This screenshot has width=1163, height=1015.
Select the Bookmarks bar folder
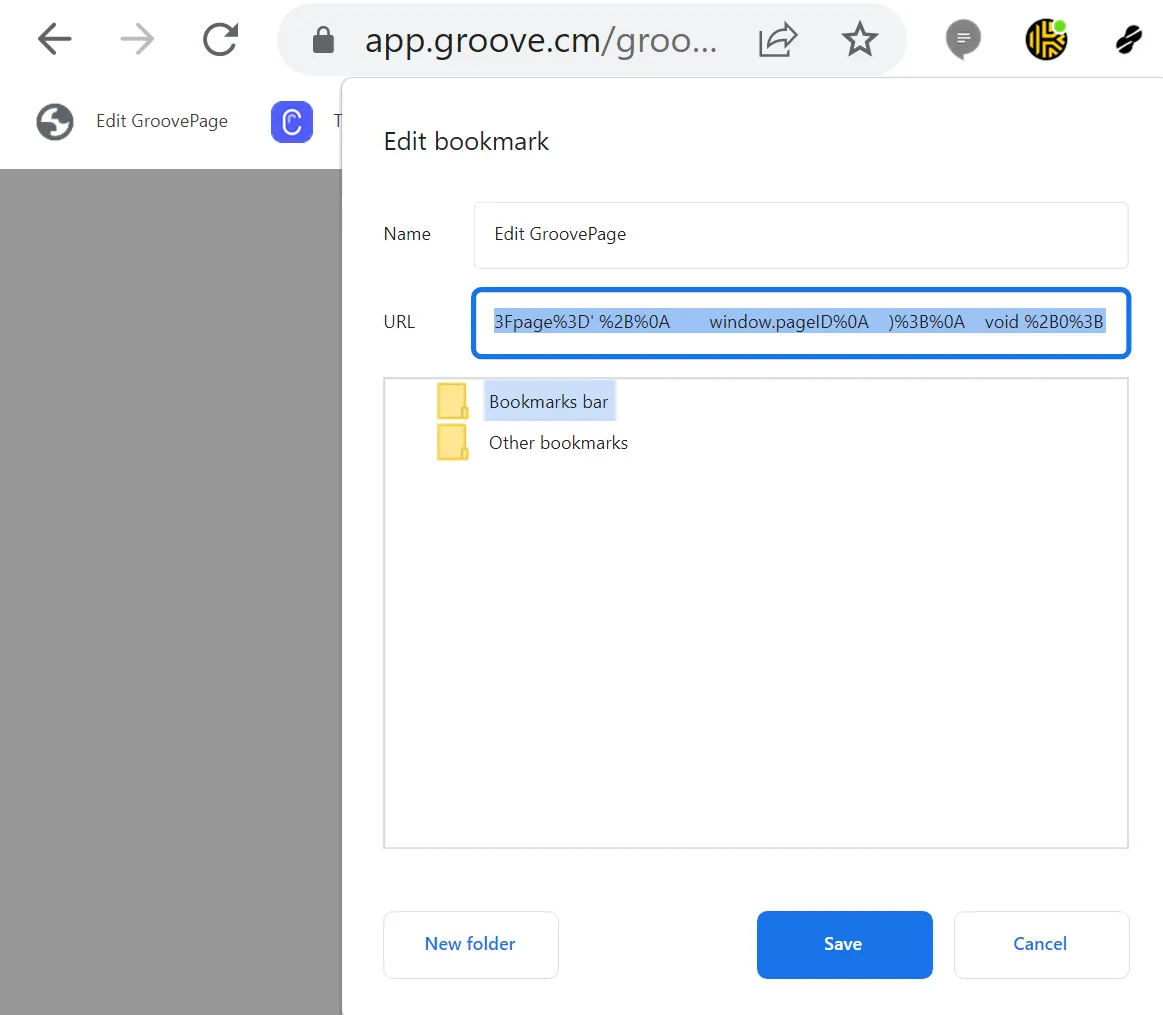click(549, 401)
